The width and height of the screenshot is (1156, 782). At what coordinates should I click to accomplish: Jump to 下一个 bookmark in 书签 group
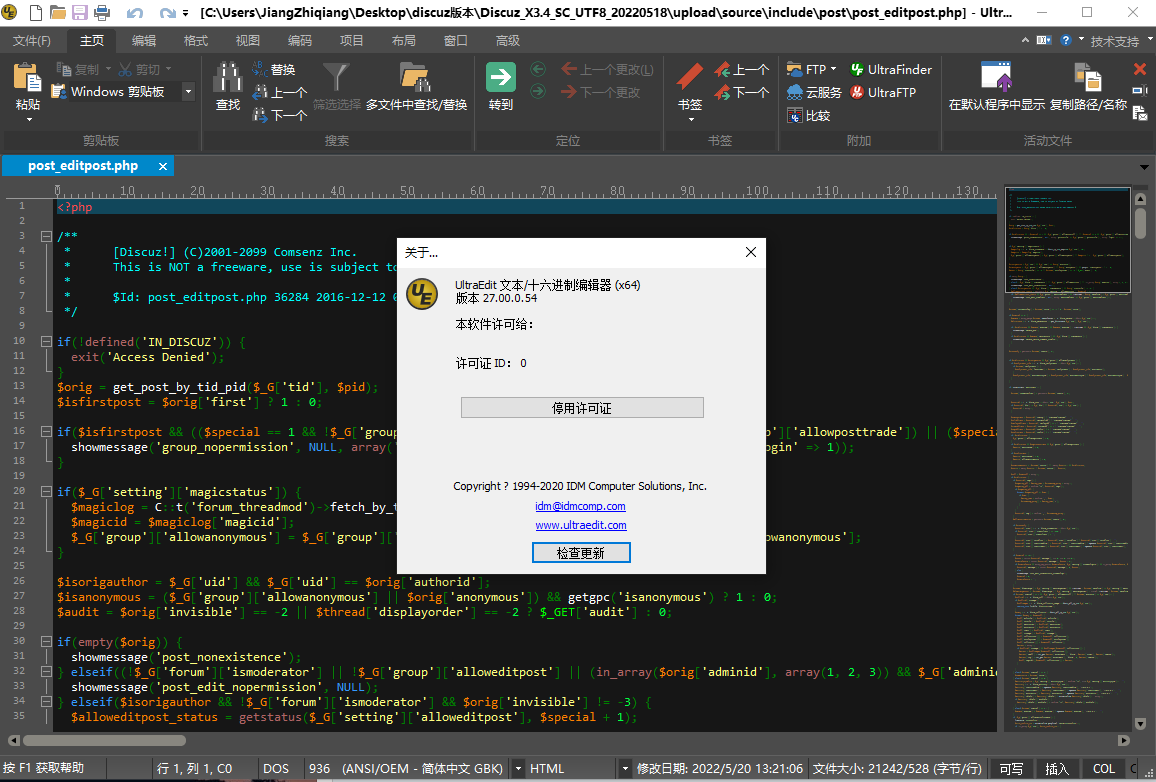coord(742,92)
